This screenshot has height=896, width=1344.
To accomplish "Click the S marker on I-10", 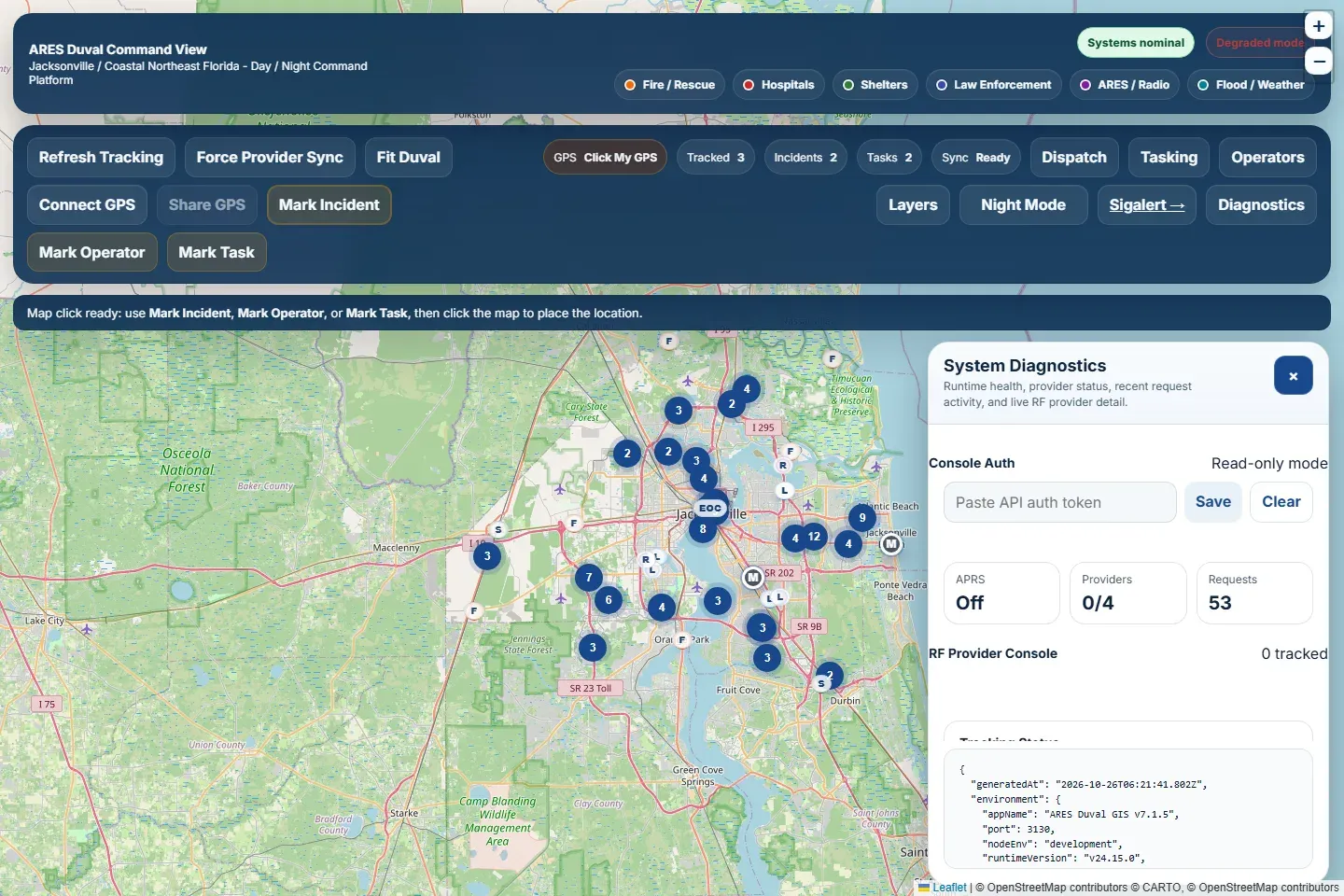I will (498, 529).
